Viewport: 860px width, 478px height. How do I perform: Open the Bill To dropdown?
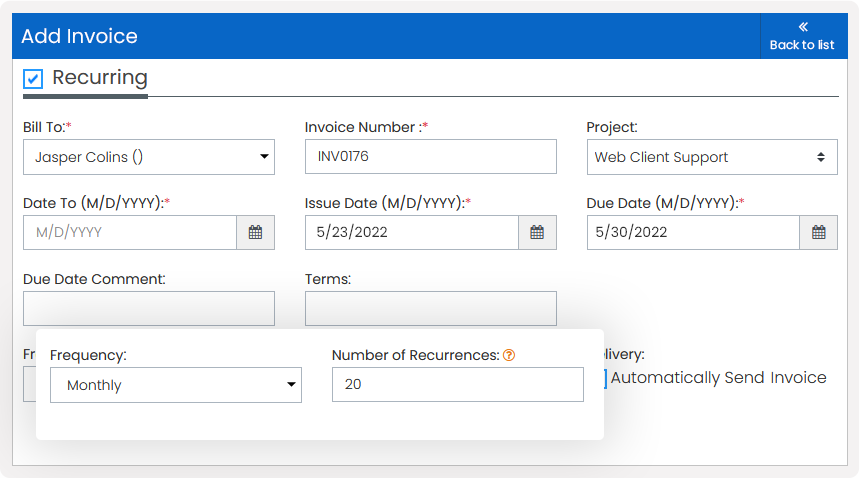(149, 157)
